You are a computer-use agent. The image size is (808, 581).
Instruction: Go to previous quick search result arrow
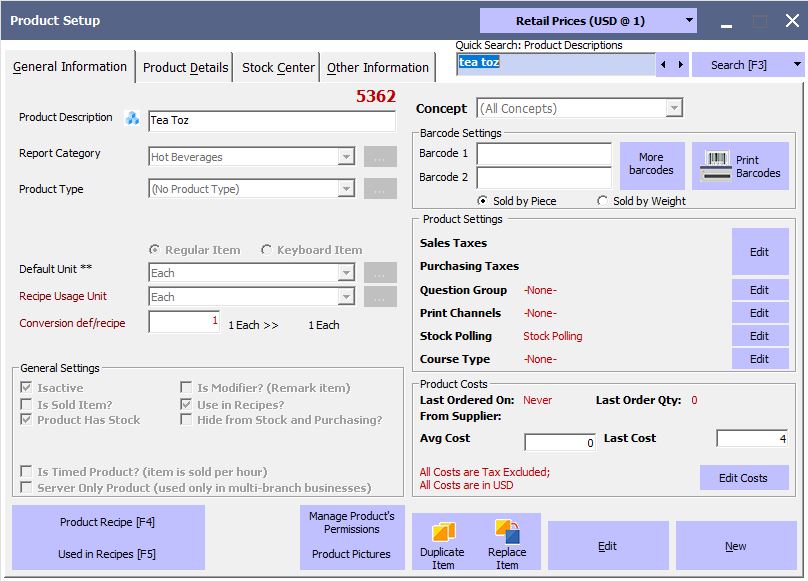pos(664,64)
